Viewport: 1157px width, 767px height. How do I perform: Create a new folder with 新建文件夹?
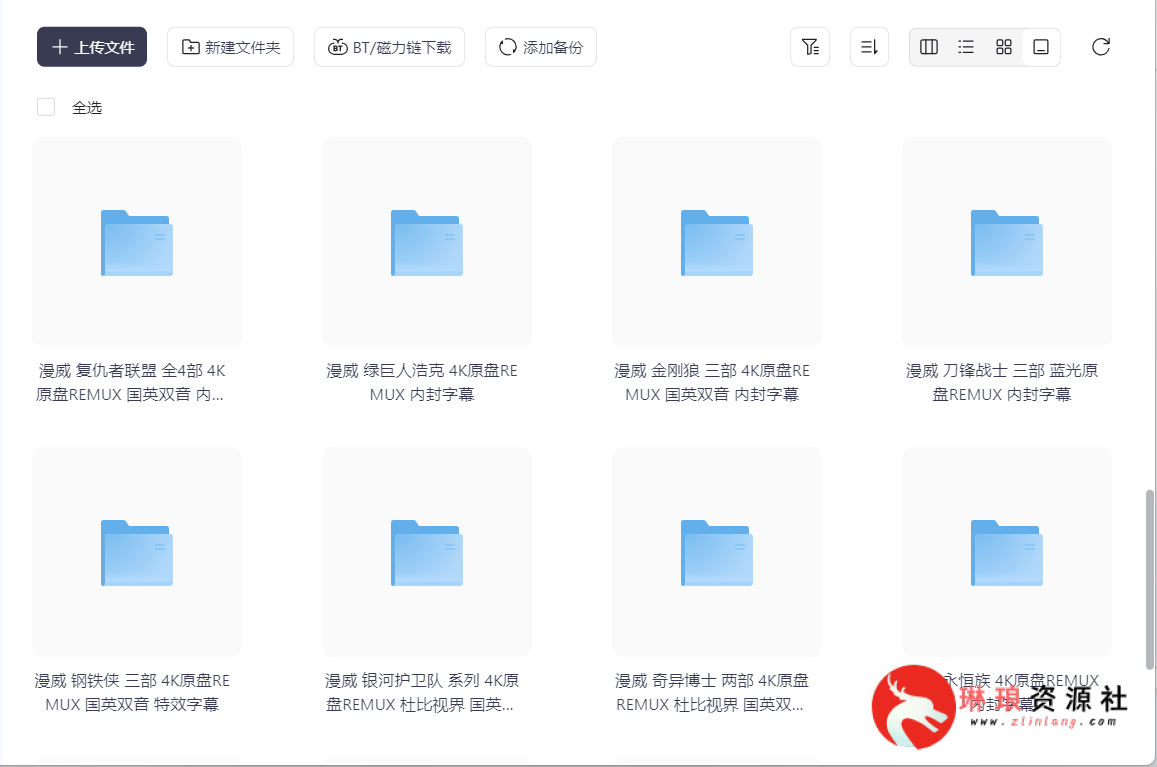coord(230,47)
